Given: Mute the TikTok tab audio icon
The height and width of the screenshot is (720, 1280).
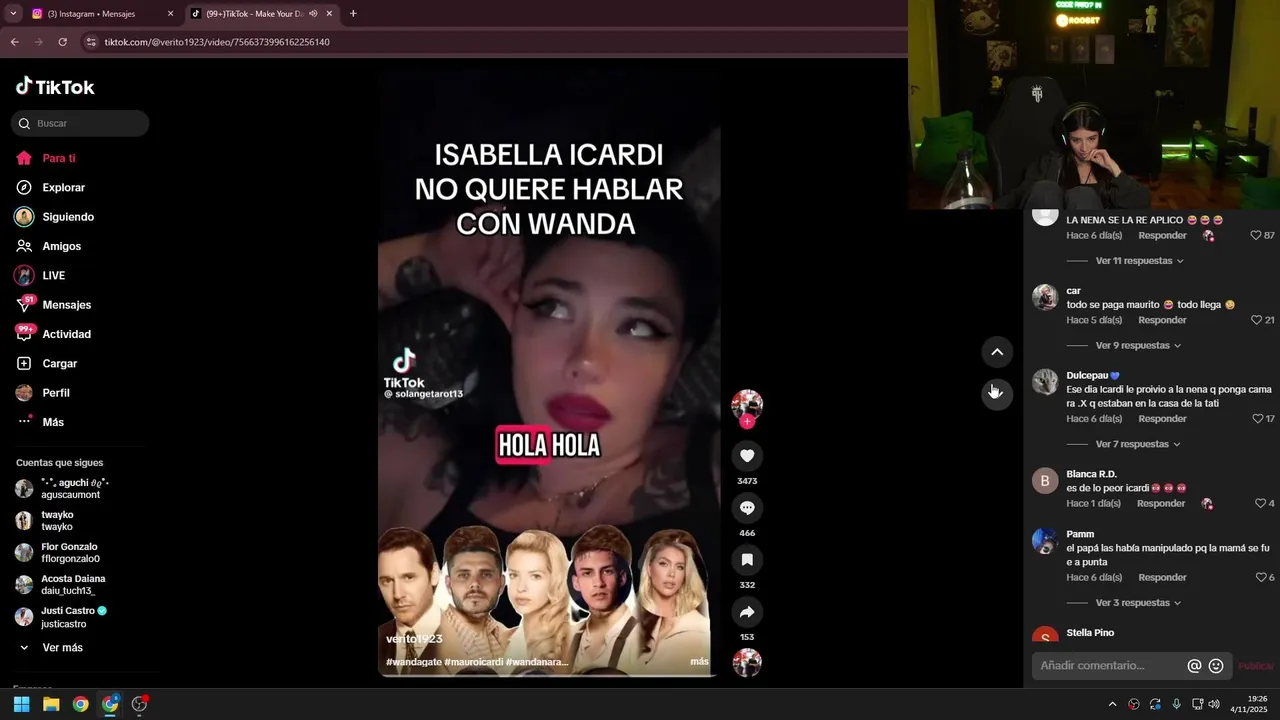Looking at the screenshot, I should (313, 14).
